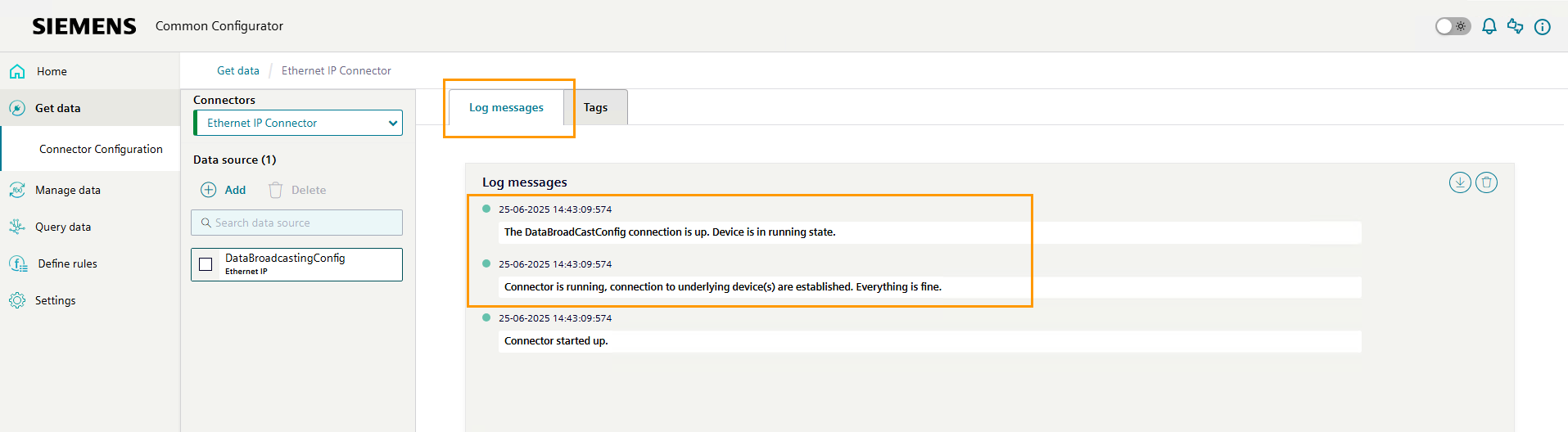The image size is (1568, 432).
Task: Click the Delete data source label
Action: 309,190
